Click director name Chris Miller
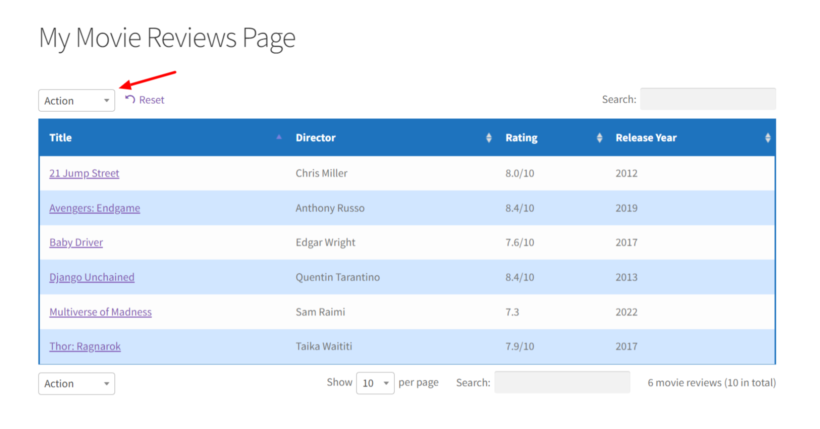The height and width of the screenshot is (429, 820). 321,173
